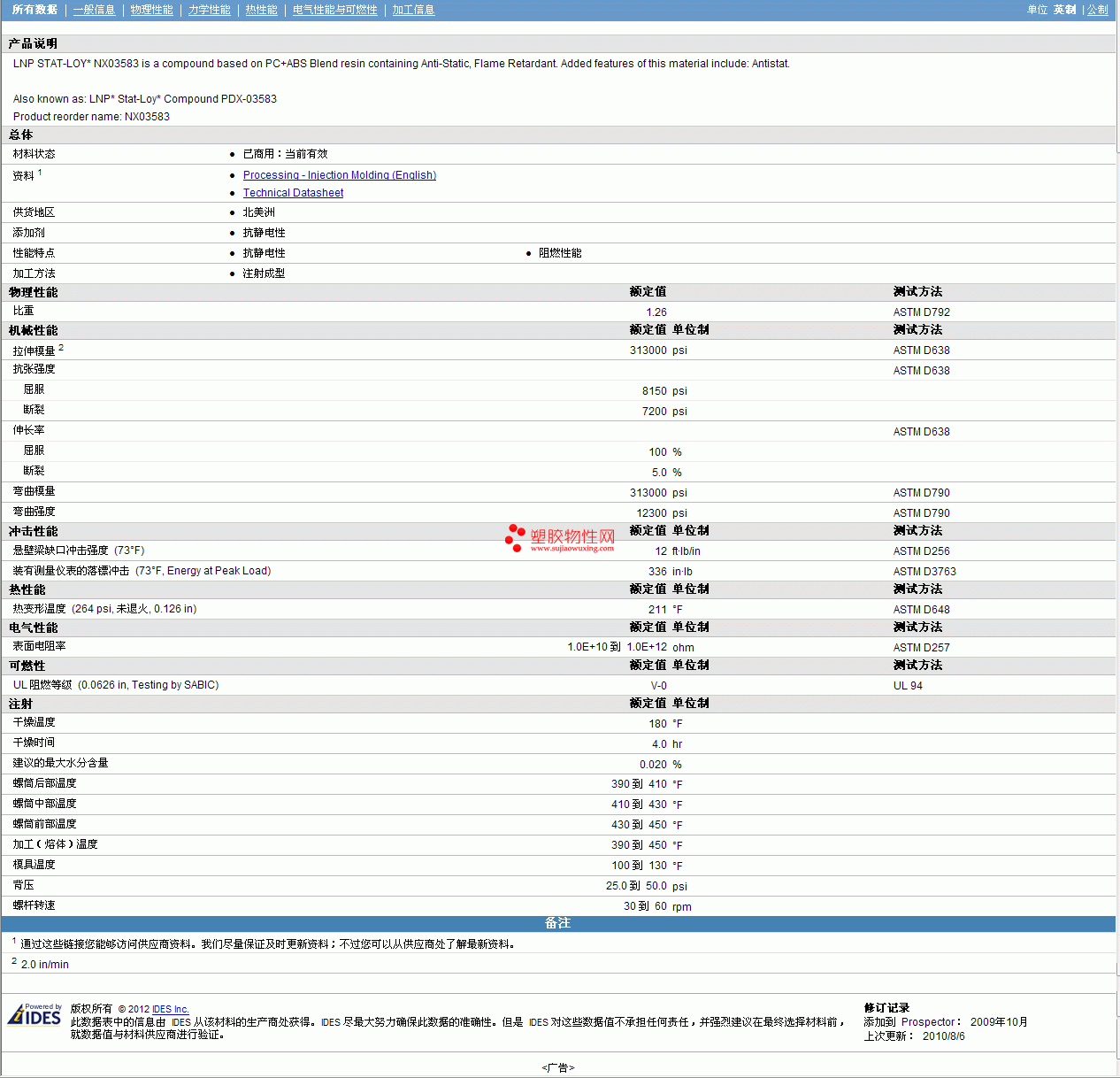The image size is (1120, 1078).
Task: Open the Processing - Injection Molding (English) link
Action: 340,175
